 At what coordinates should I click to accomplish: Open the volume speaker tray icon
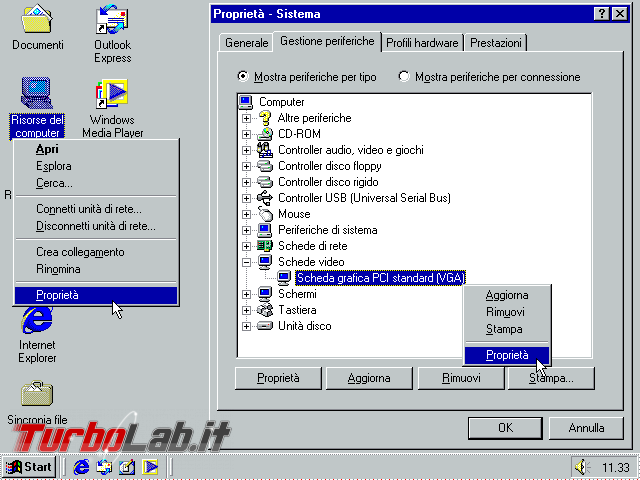coord(582,467)
